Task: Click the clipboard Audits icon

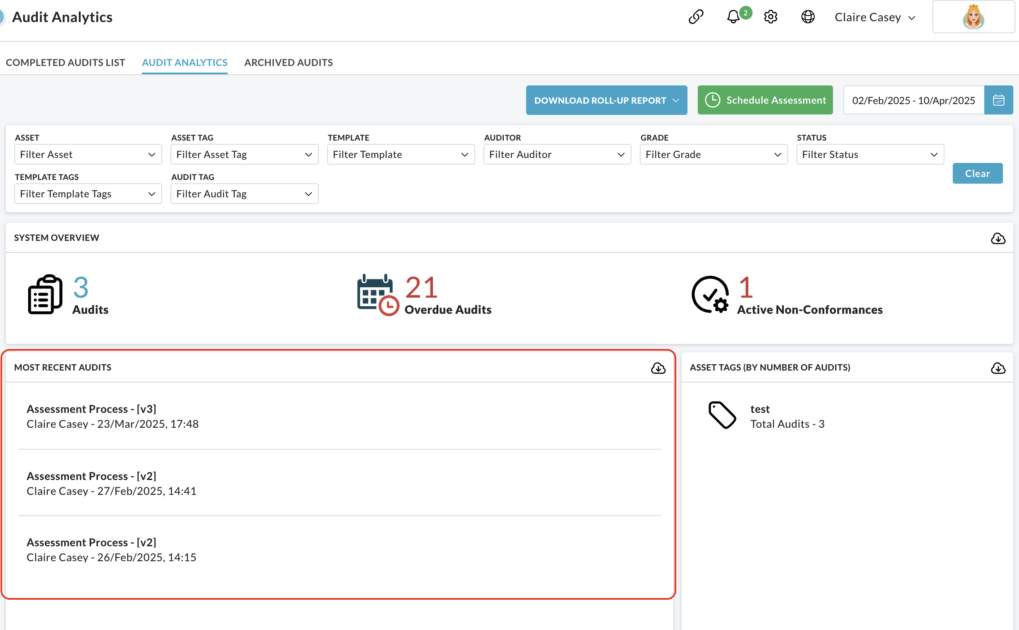Action: [x=45, y=295]
